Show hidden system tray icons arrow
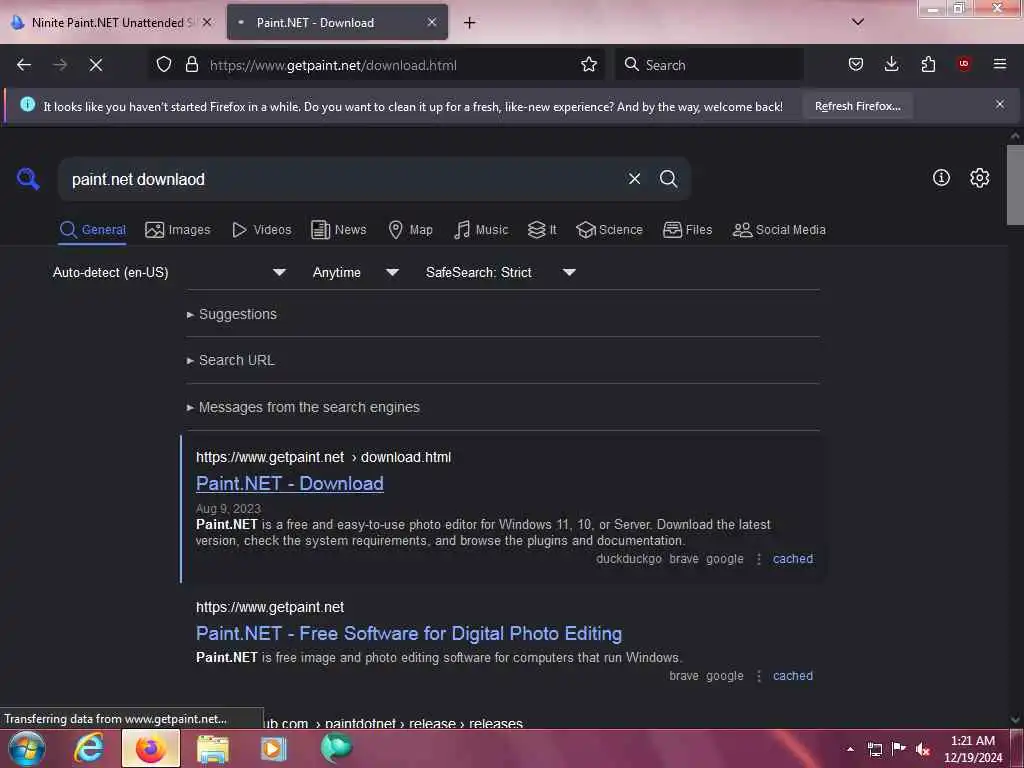This screenshot has width=1024, height=768. tap(850, 749)
